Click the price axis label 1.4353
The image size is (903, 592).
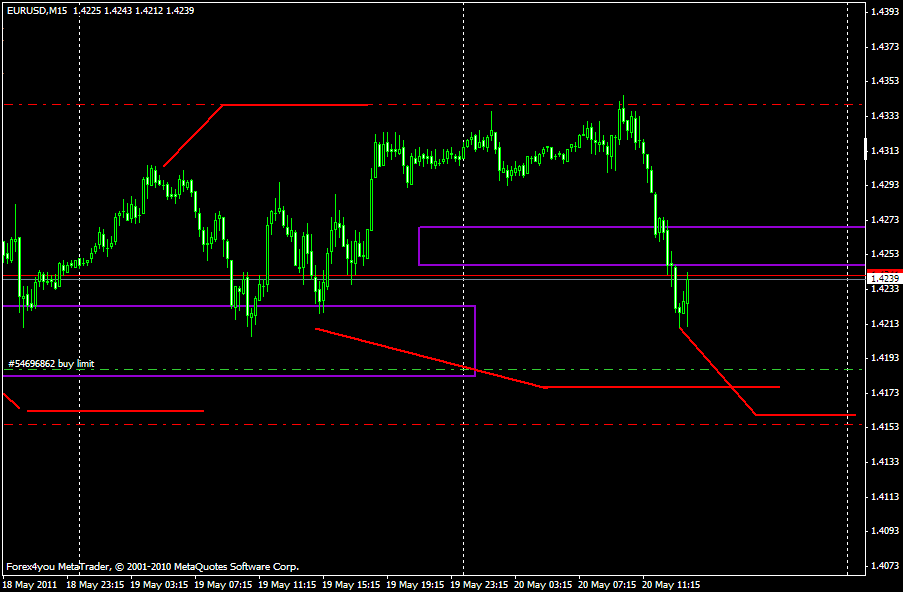[885, 81]
